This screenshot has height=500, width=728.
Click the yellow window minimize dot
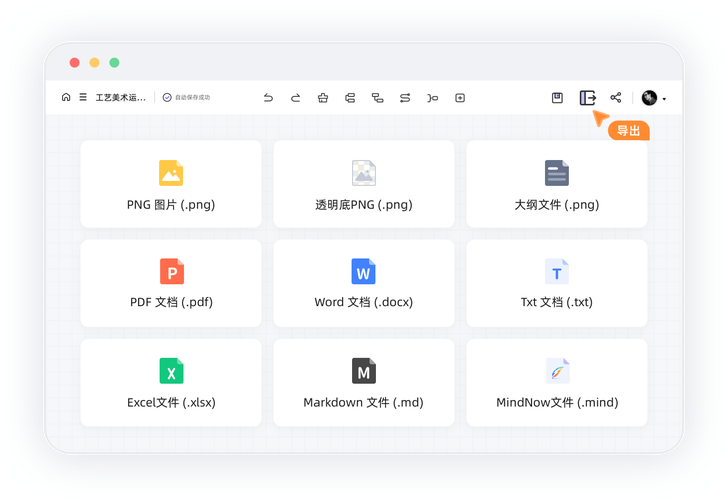(x=94, y=62)
